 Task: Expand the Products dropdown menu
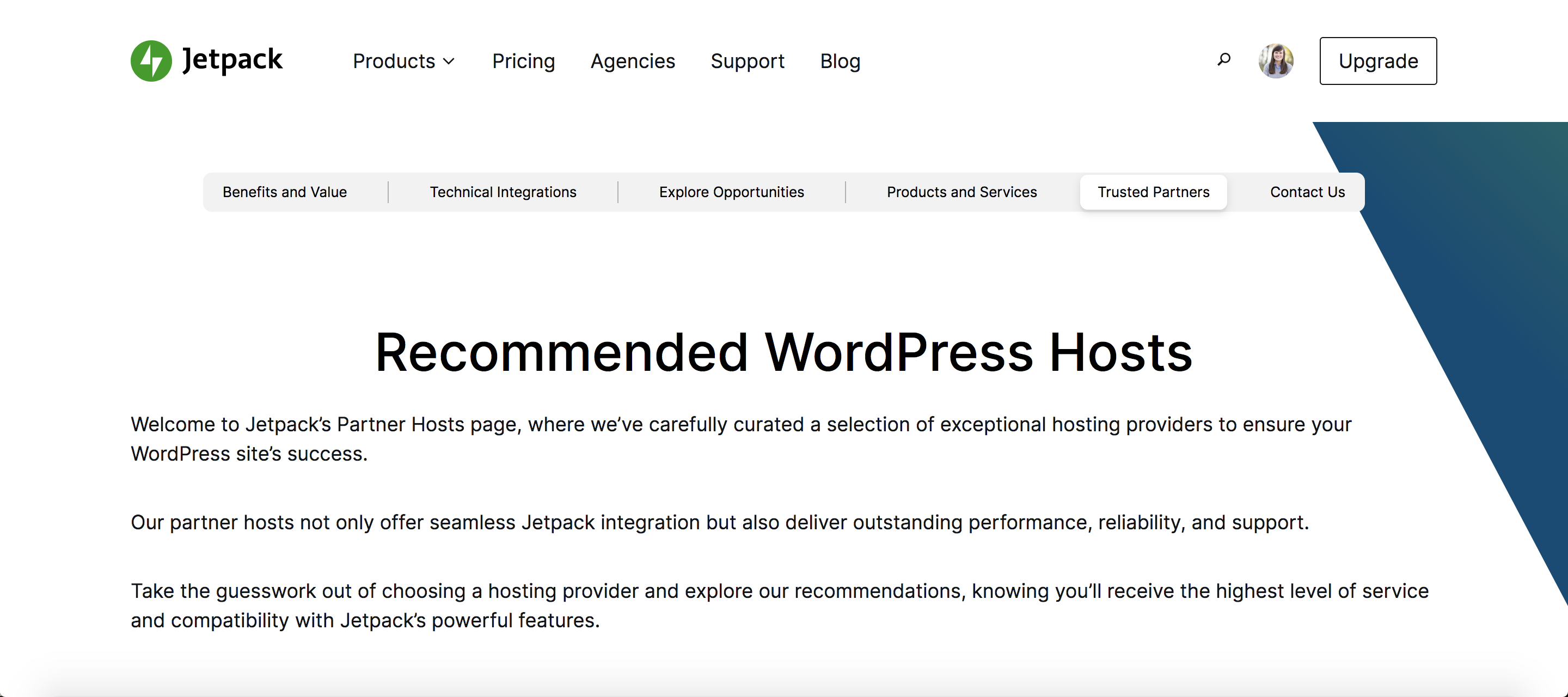[404, 61]
